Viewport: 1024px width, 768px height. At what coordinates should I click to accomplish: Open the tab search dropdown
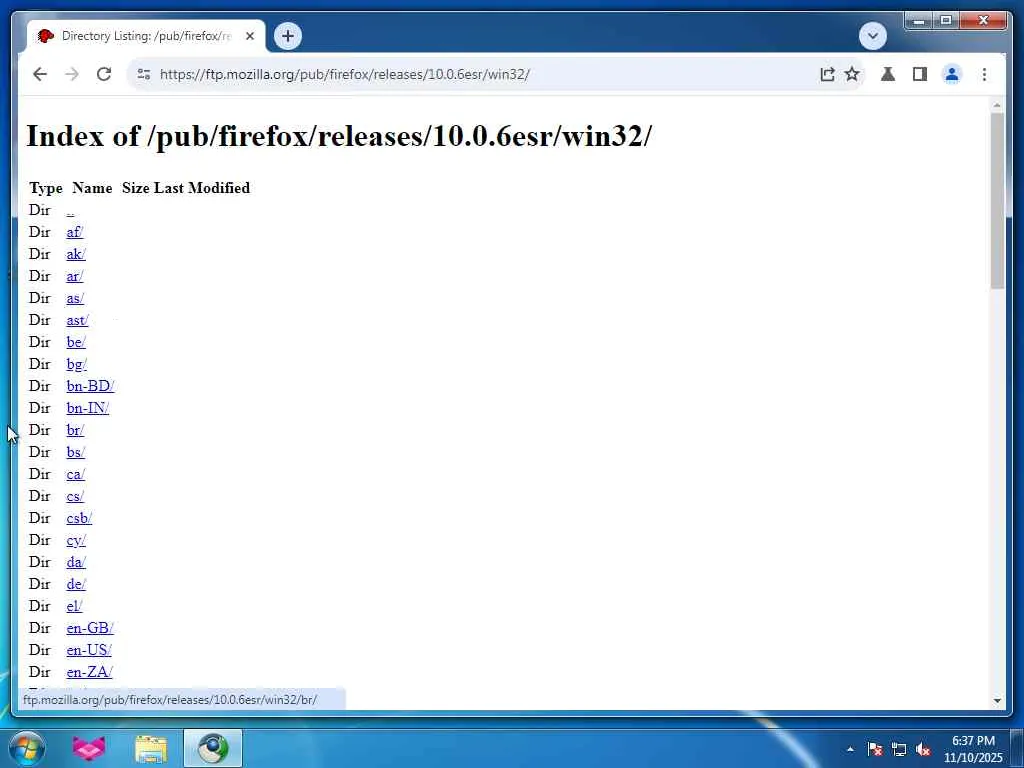872,36
